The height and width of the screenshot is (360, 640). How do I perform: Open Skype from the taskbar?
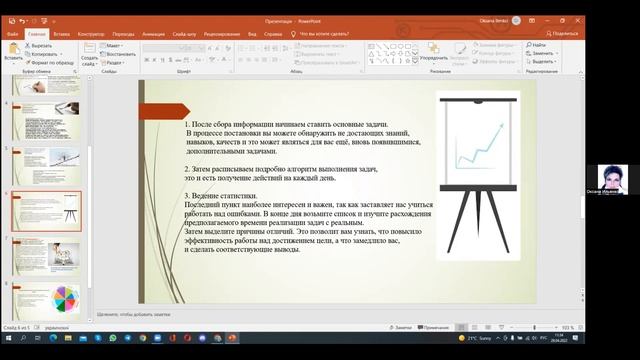click(x=98, y=338)
